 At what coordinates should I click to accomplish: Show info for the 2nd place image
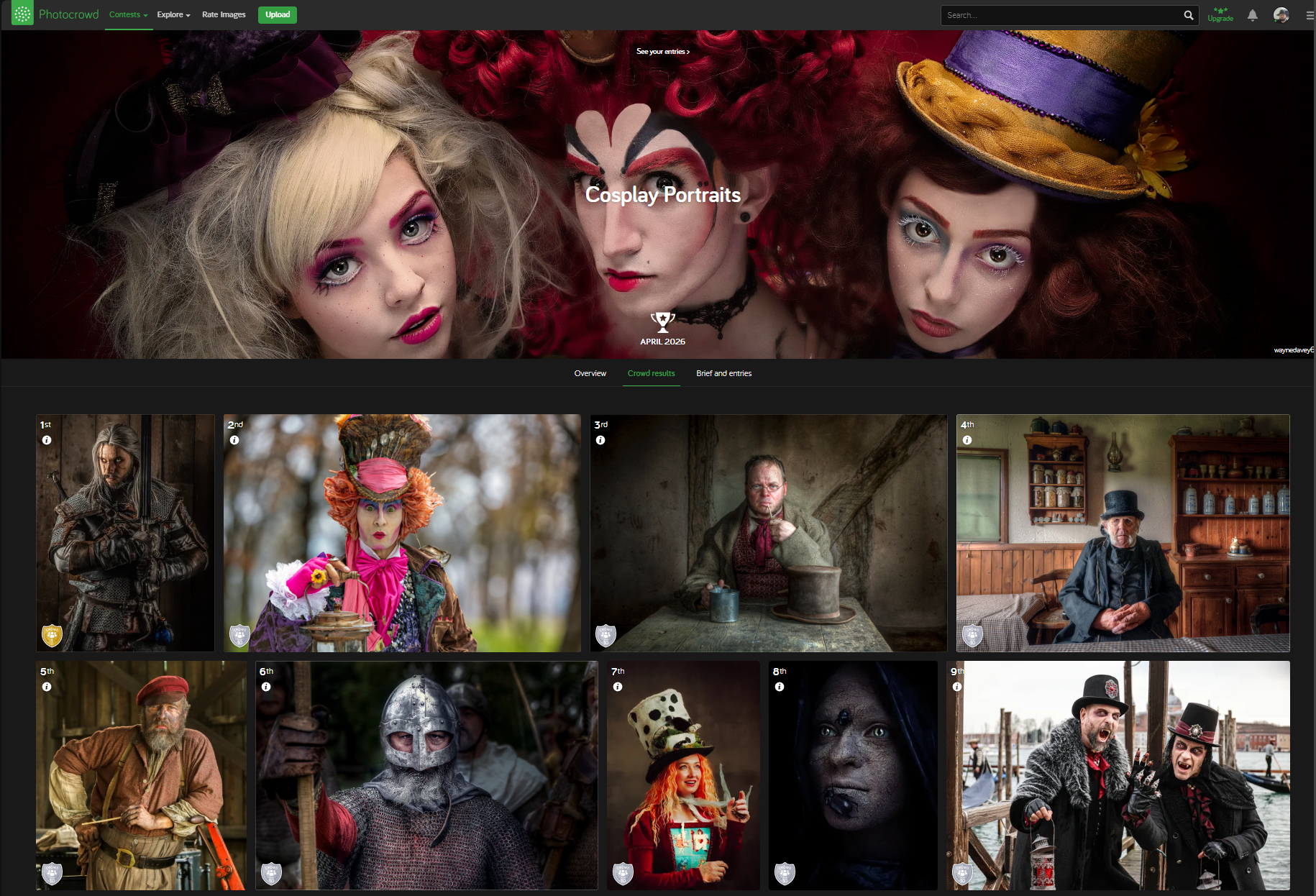click(x=234, y=440)
